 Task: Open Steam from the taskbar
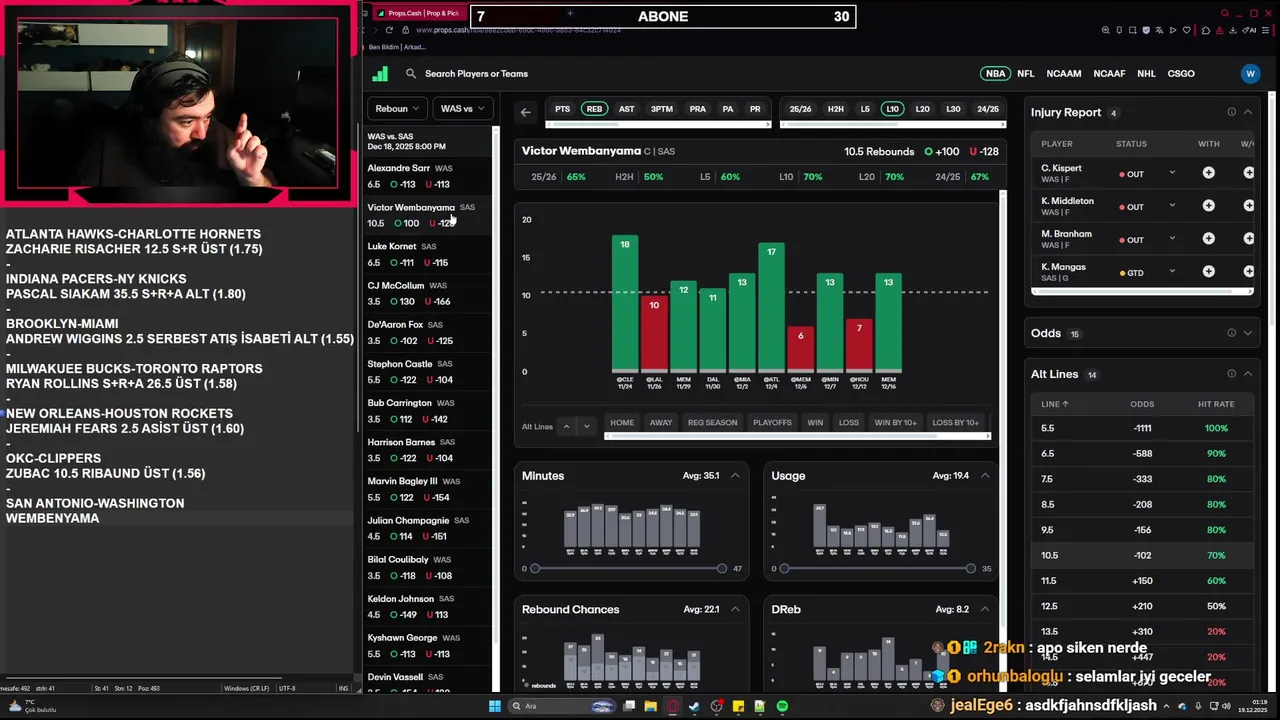695,706
